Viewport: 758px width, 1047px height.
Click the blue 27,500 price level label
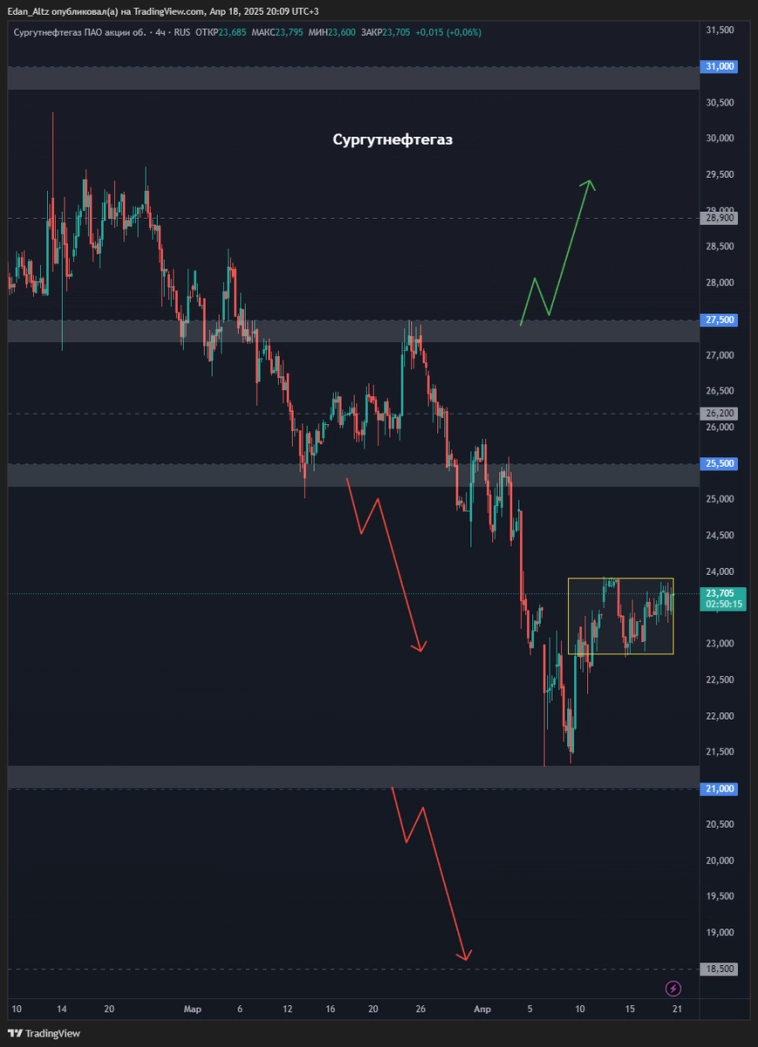pos(720,320)
